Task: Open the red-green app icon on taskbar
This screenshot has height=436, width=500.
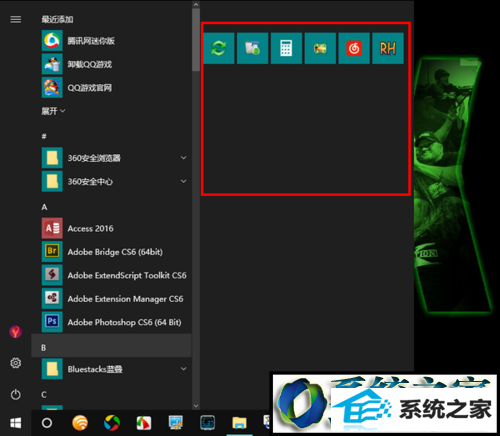Action: [x=144, y=423]
